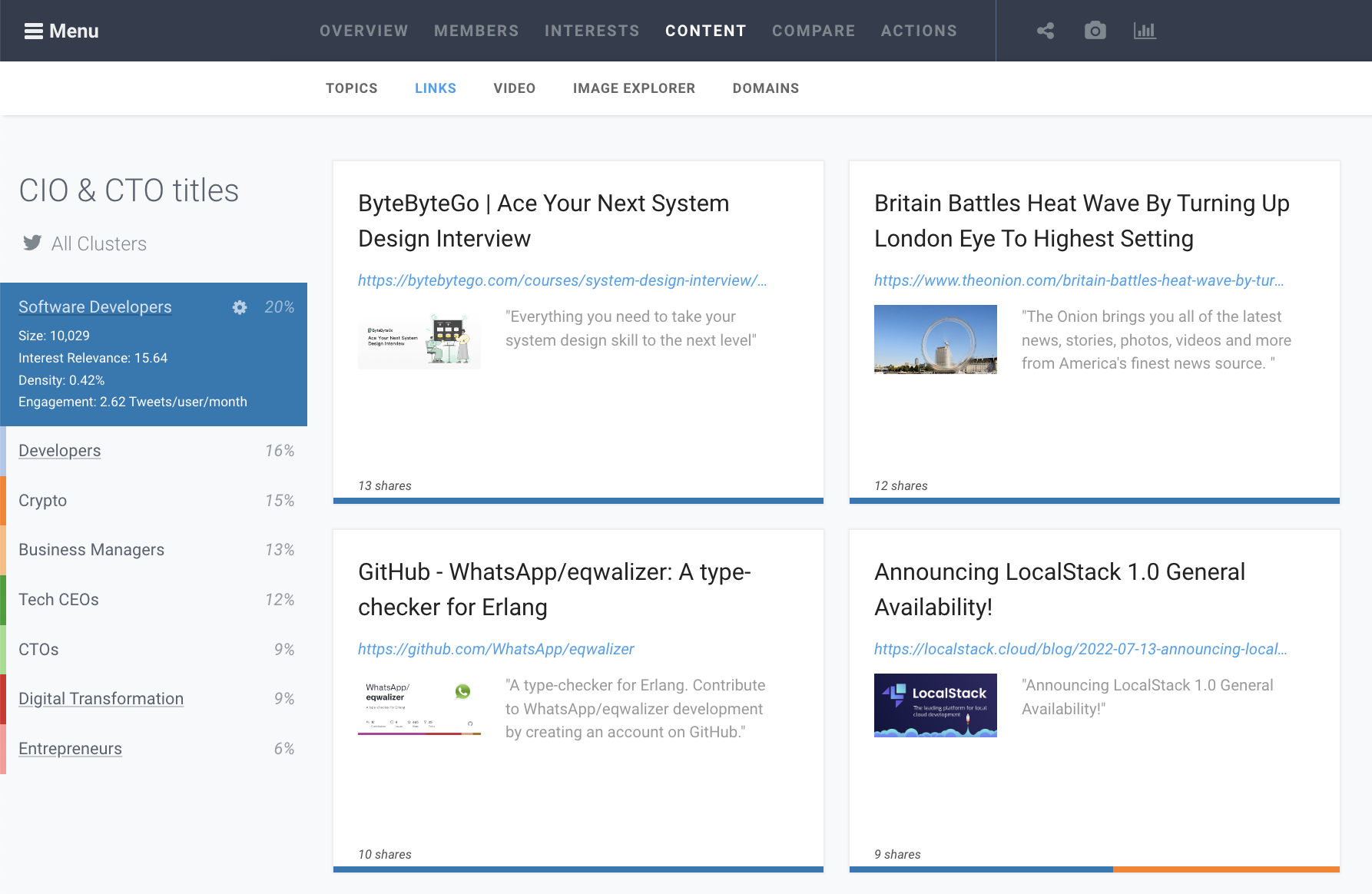Click the Size: 10,029 stat
This screenshot has width=1372, height=894.
[x=54, y=336]
